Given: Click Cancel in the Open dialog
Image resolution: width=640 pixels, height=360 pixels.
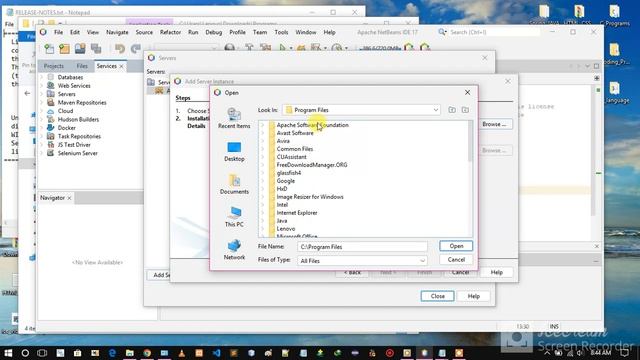Looking at the screenshot, I should [456, 260].
